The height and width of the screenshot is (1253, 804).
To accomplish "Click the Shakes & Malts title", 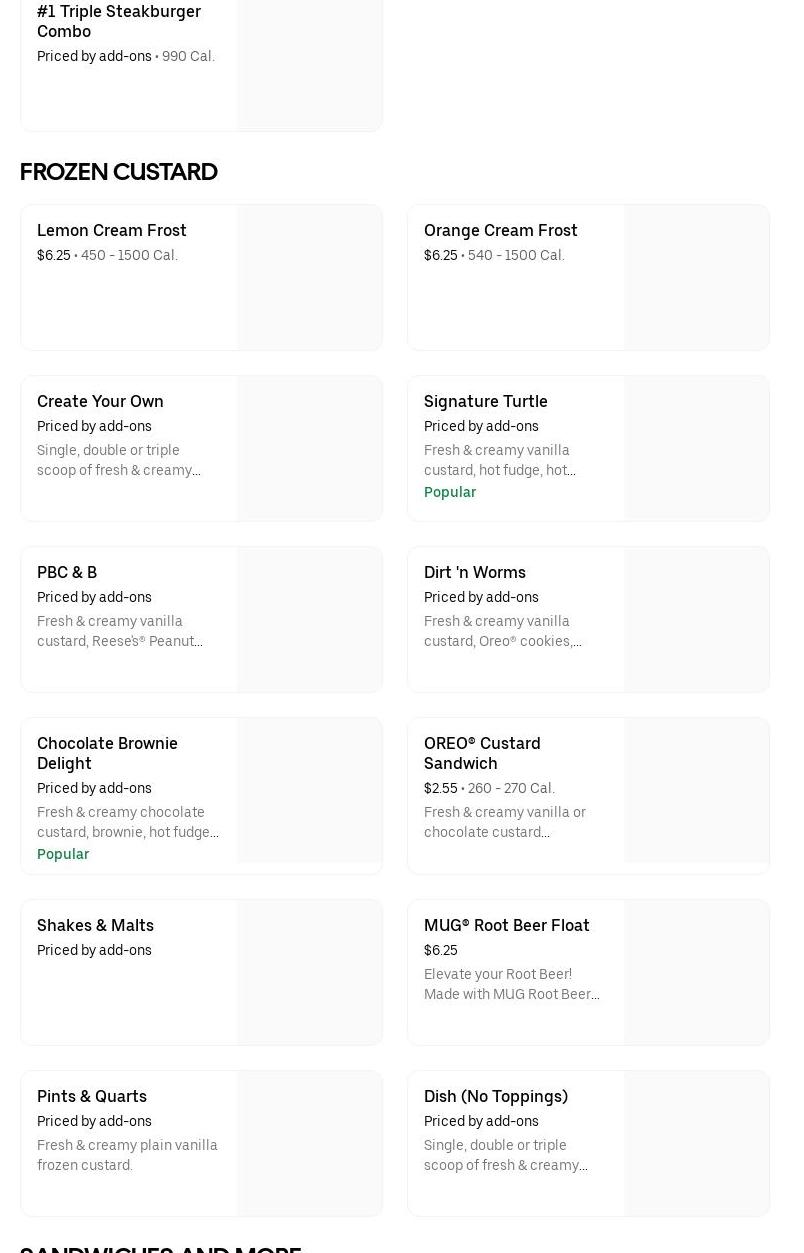I will (95, 925).
